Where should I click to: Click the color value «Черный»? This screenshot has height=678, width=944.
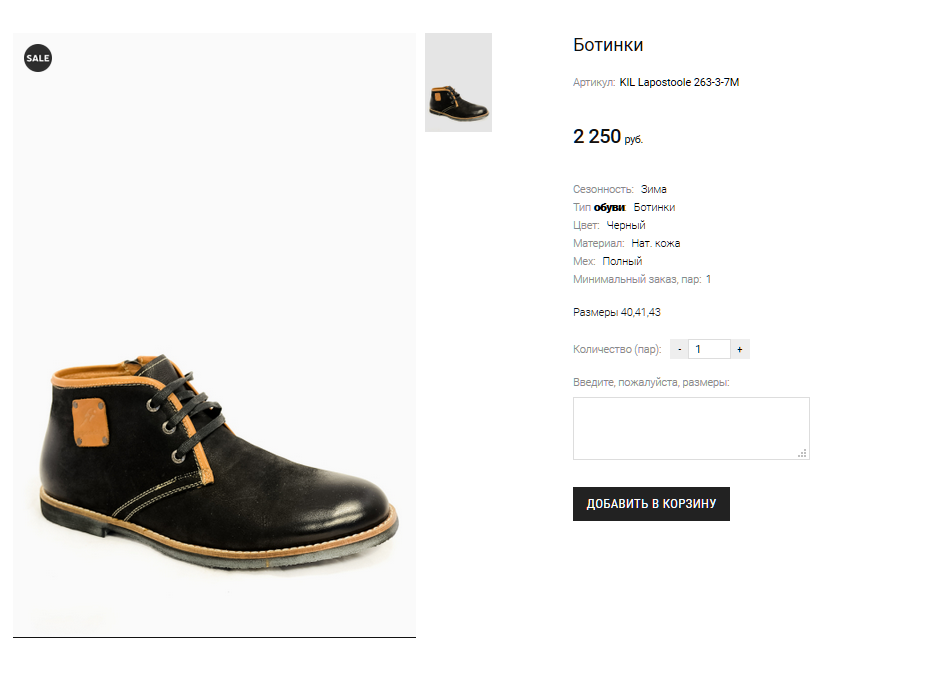coord(626,225)
